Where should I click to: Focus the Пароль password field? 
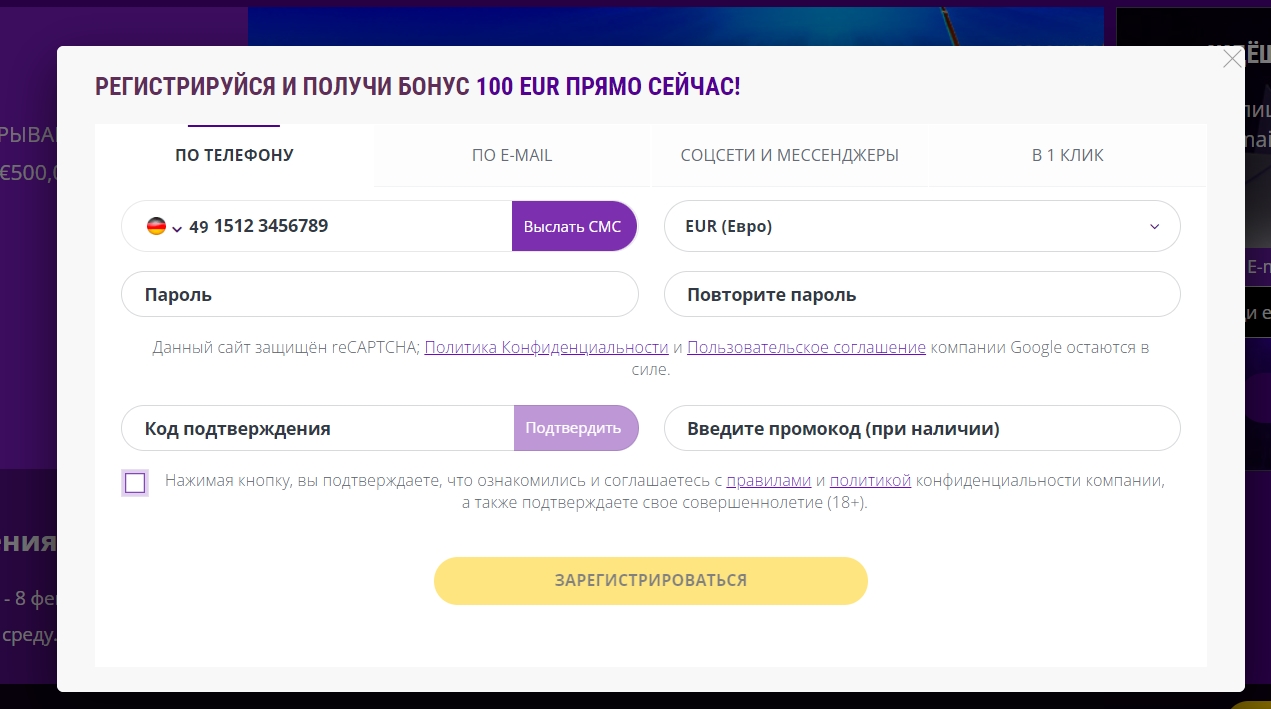tap(380, 294)
